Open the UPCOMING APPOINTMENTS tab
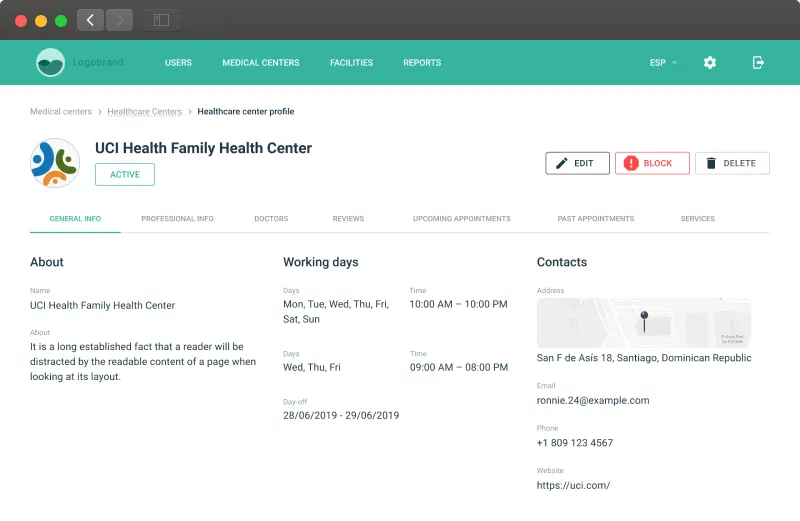 tap(462, 218)
